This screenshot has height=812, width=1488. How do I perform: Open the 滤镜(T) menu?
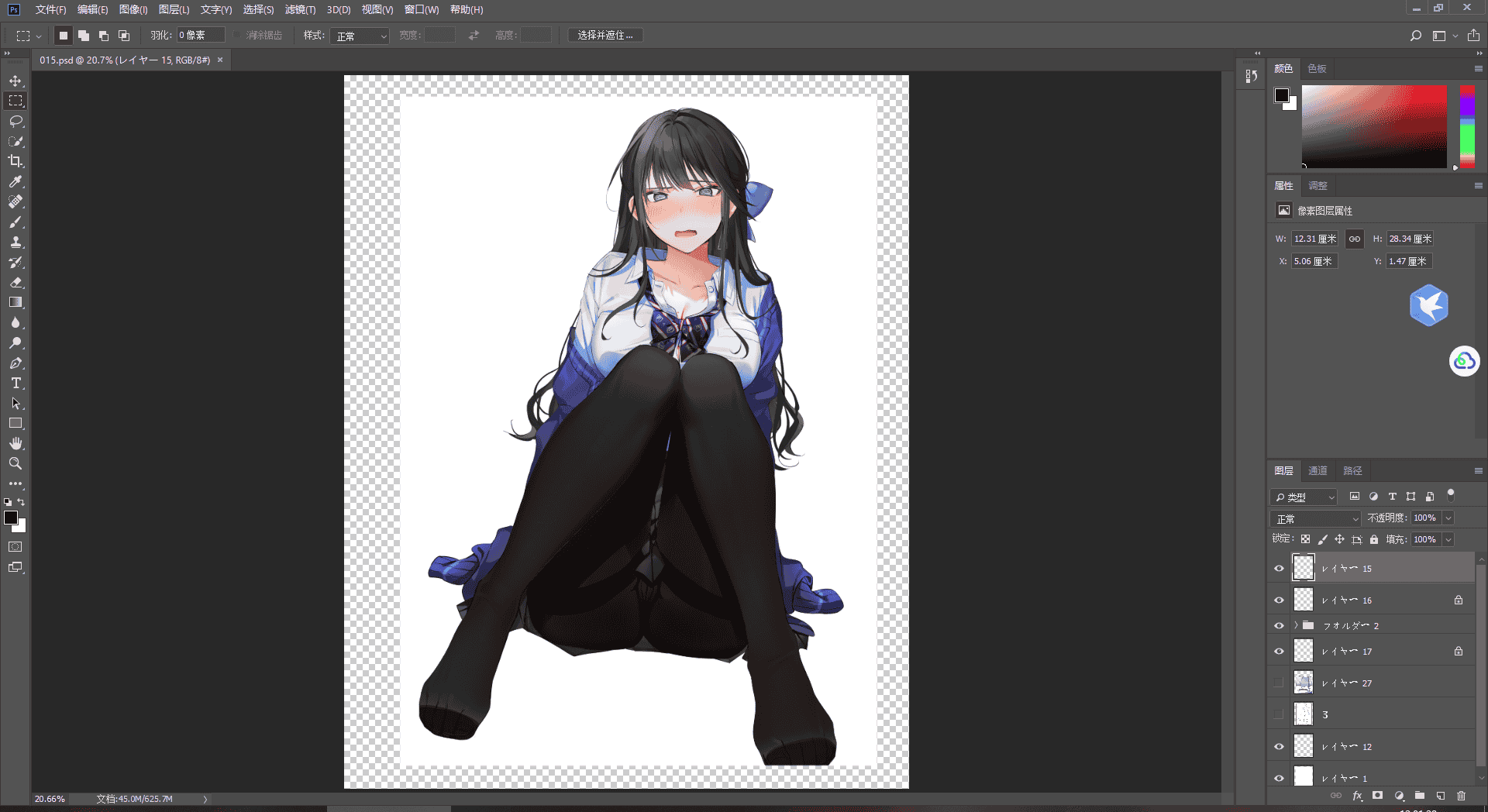(300, 9)
